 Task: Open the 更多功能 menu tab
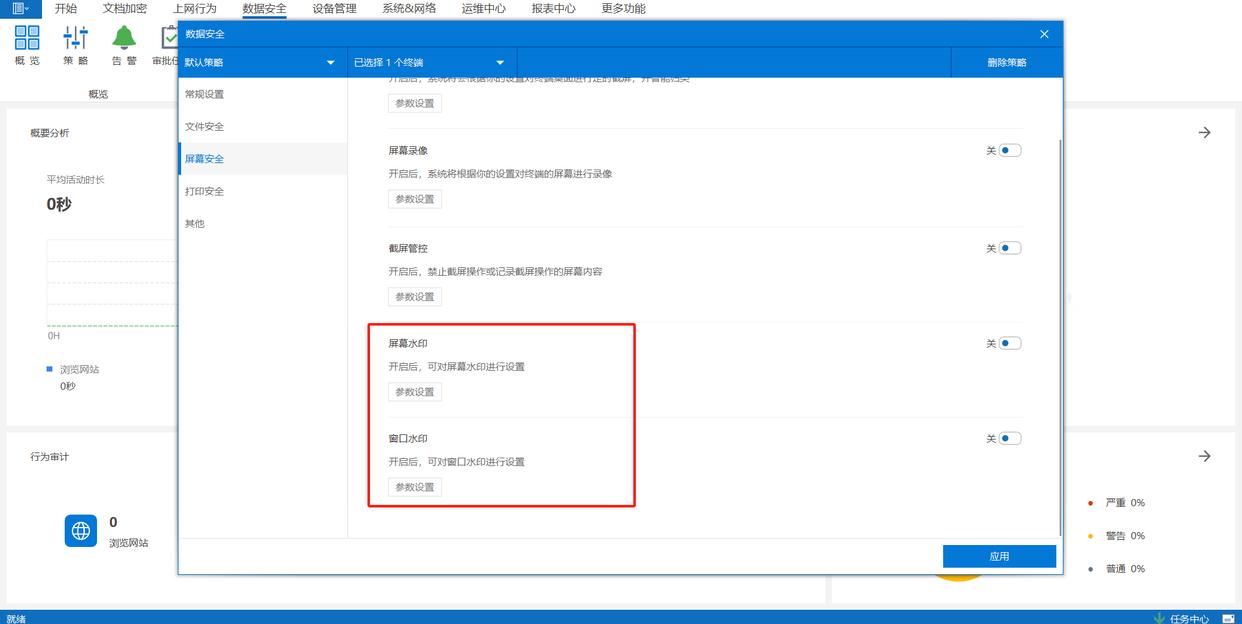[x=623, y=8]
